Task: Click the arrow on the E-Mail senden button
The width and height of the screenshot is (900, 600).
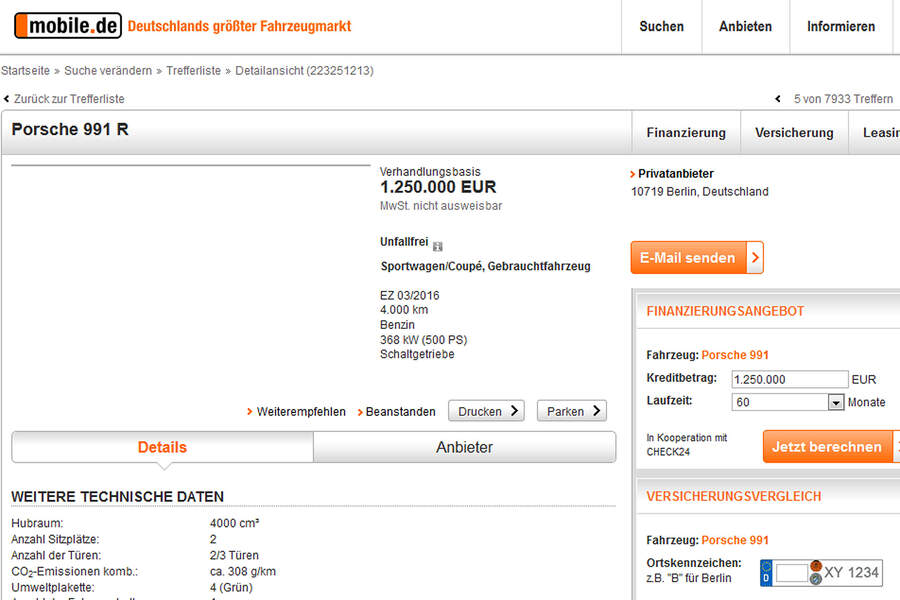Action: [755, 258]
